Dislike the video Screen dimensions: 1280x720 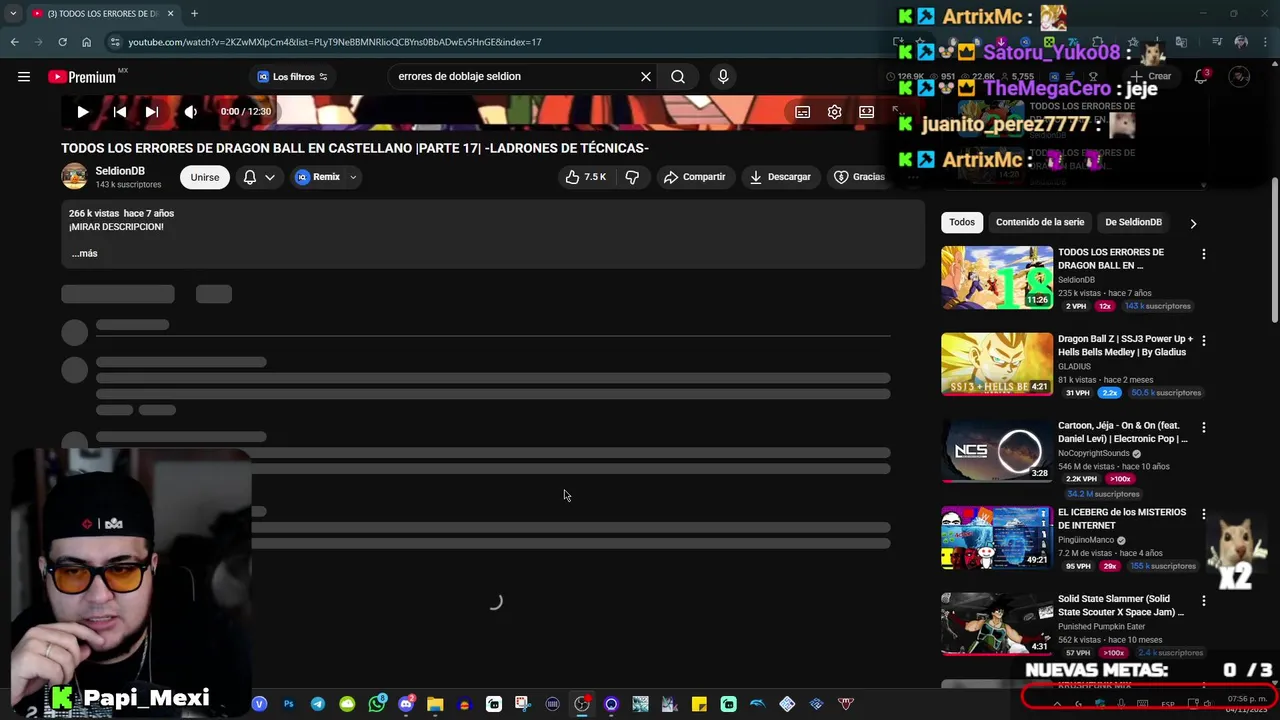click(x=632, y=177)
